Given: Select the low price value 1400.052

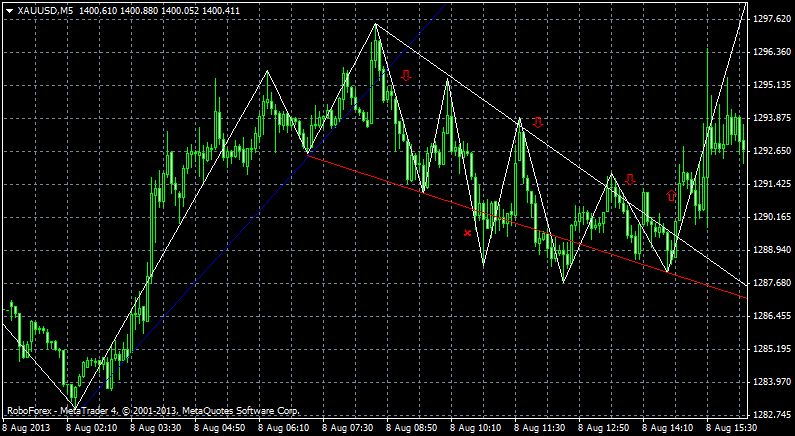Looking at the screenshot, I should [x=179, y=11].
